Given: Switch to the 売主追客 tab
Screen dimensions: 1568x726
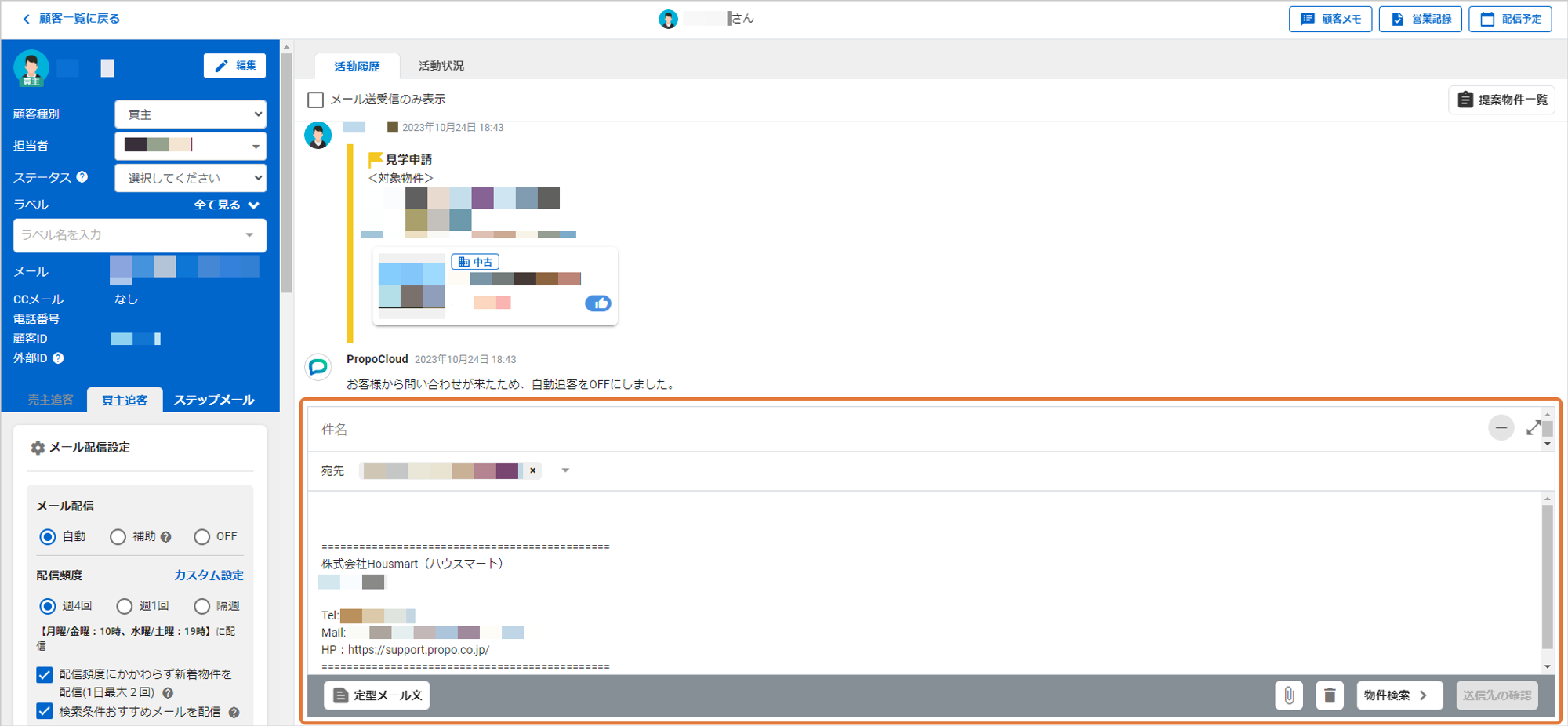Looking at the screenshot, I should pos(50,400).
